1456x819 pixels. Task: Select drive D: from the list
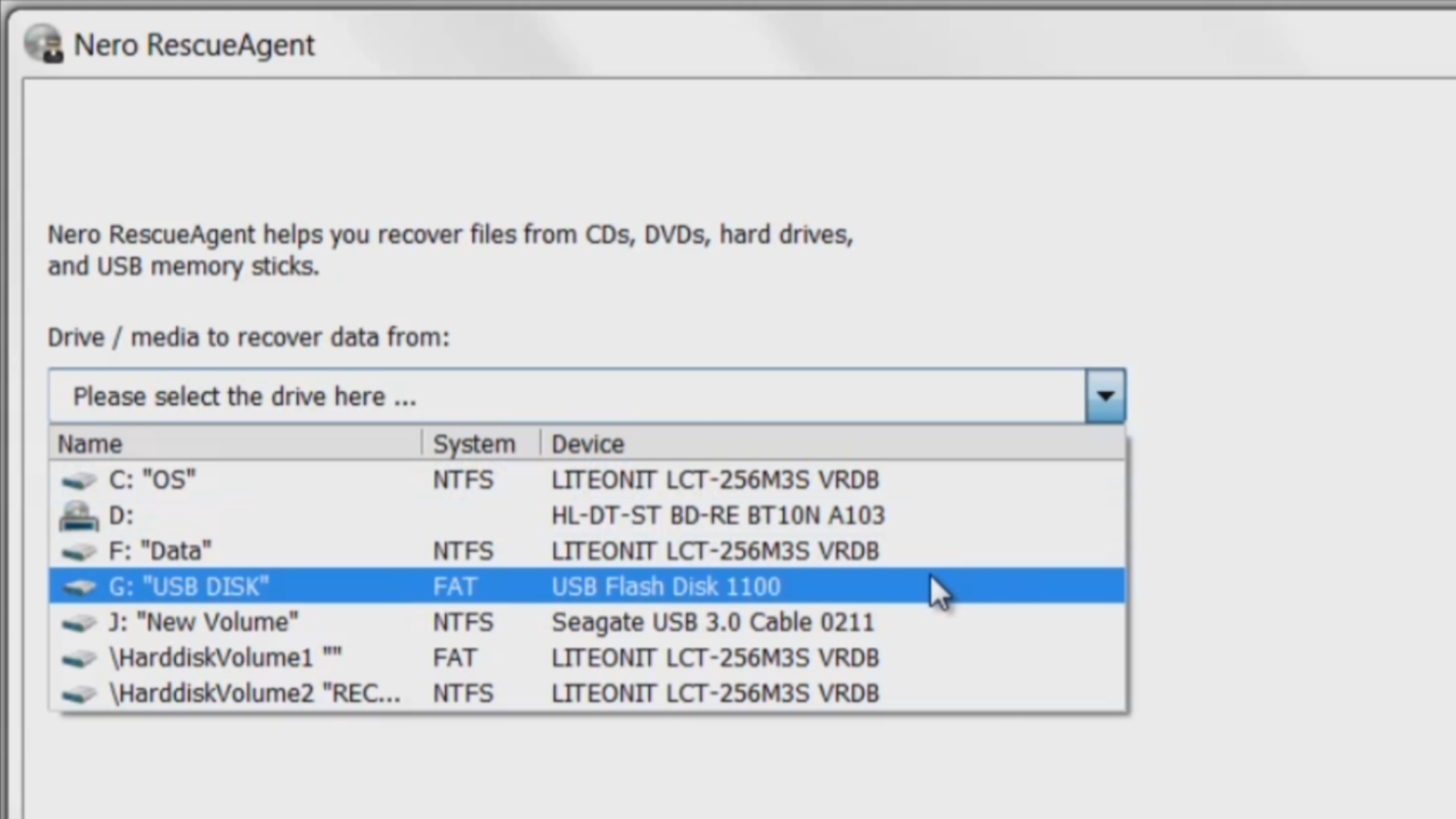(587, 515)
